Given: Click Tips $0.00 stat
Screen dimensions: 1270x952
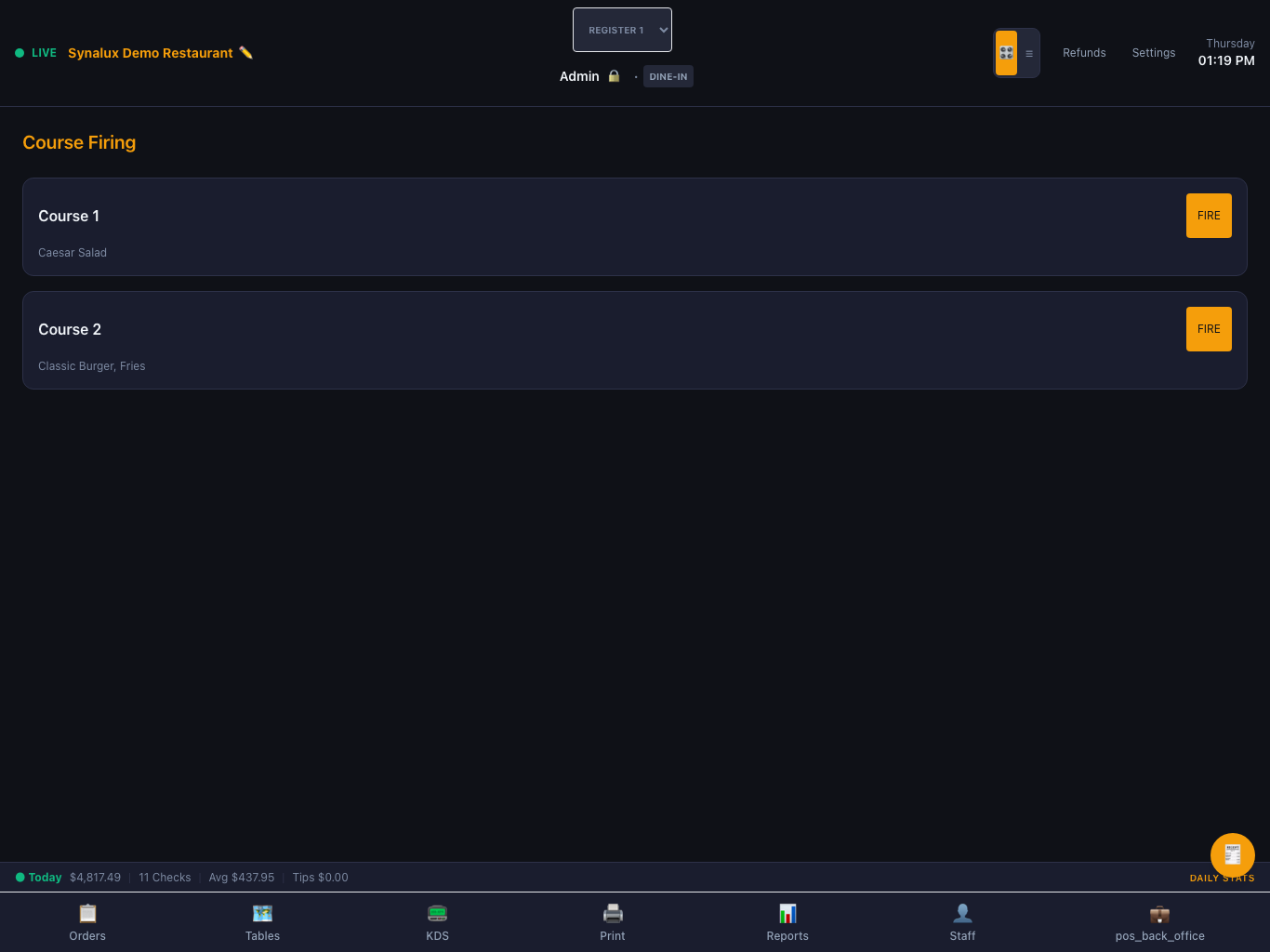Looking at the screenshot, I should [320, 878].
